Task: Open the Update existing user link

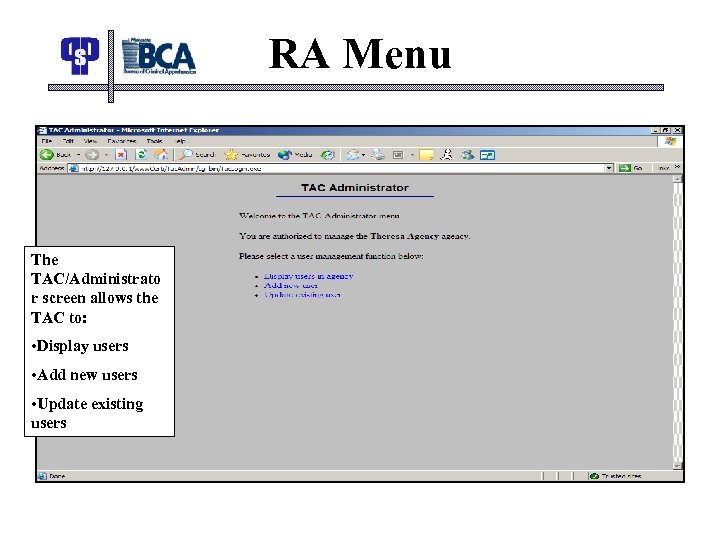Action: [302, 294]
